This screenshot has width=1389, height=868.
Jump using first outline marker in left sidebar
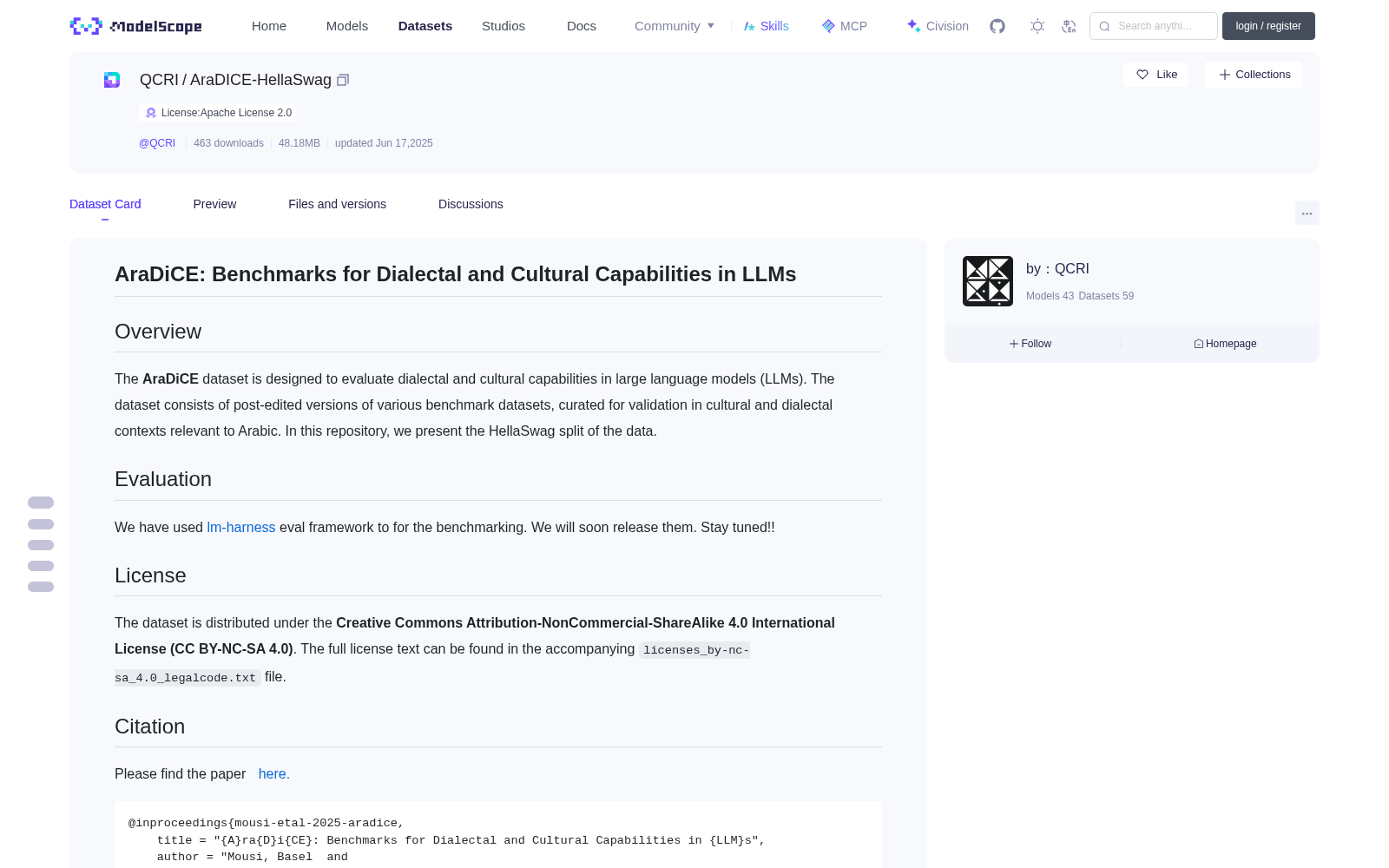[x=41, y=503]
